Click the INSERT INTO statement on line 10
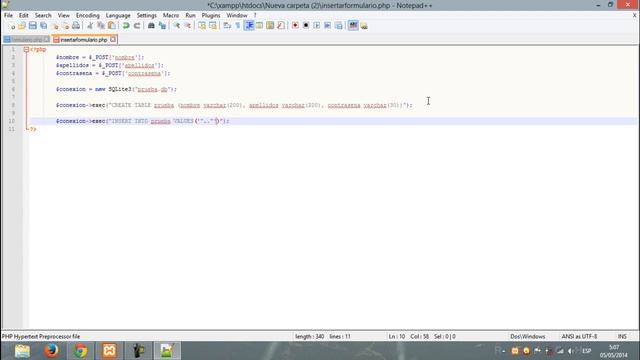 [143, 121]
